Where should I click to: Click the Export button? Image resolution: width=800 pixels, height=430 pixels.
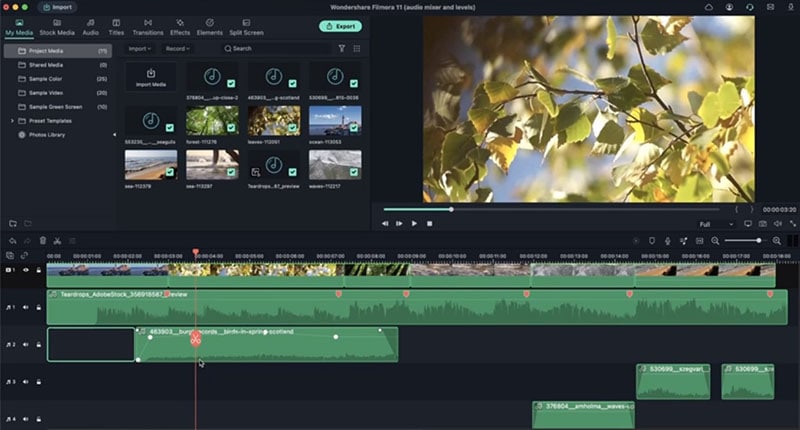[x=341, y=26]
